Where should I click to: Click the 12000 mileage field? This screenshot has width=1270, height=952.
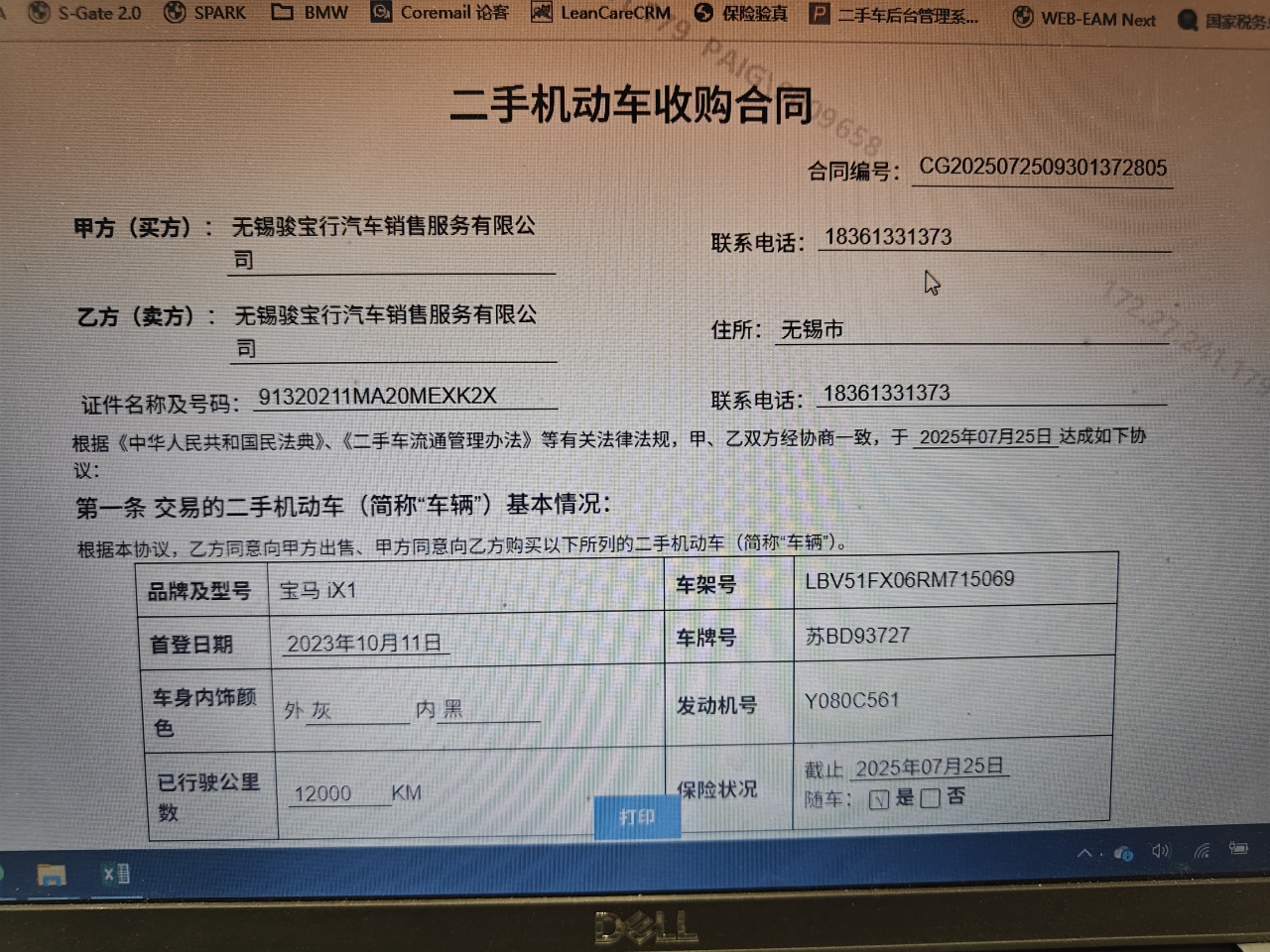[323, 793]
